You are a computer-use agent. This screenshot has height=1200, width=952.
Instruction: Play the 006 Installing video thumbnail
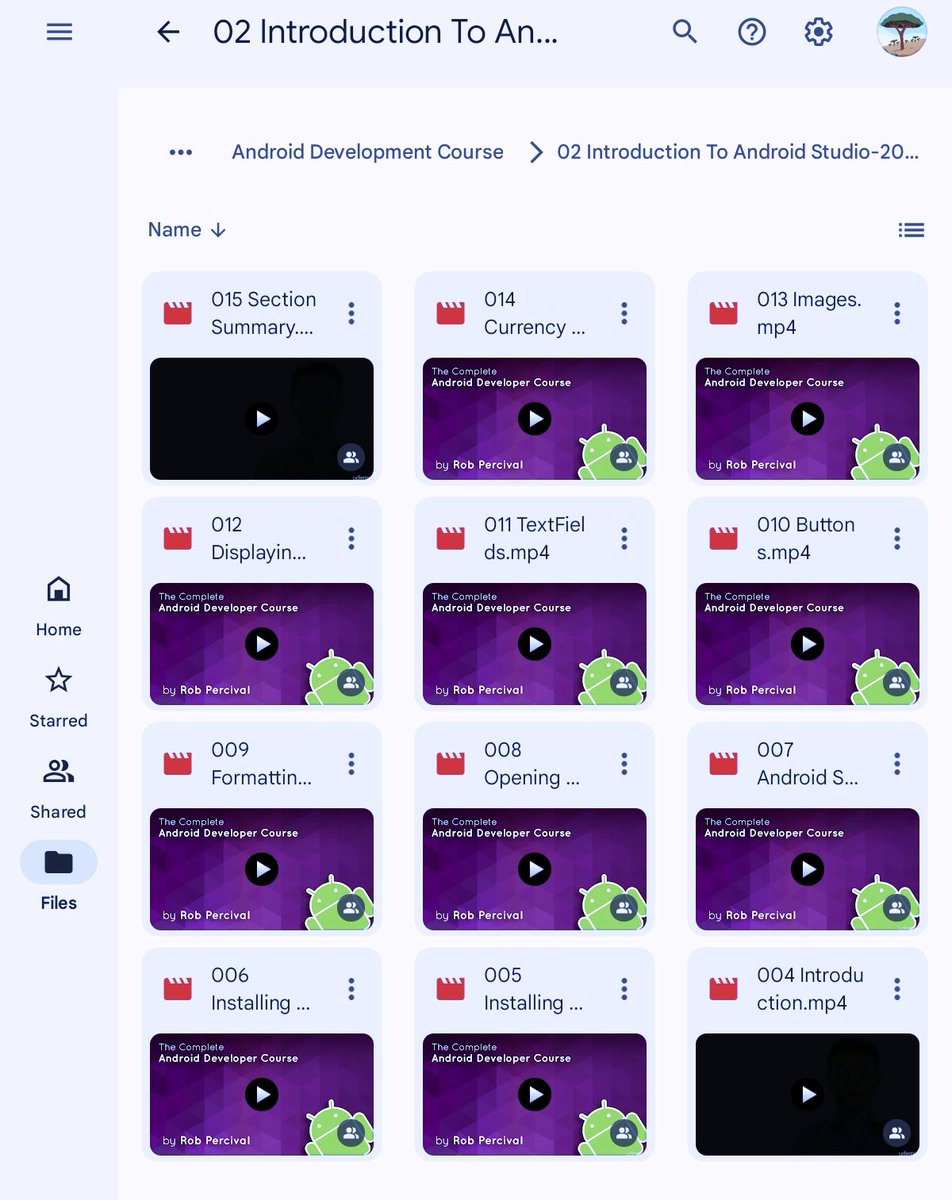click(262, 1094)
